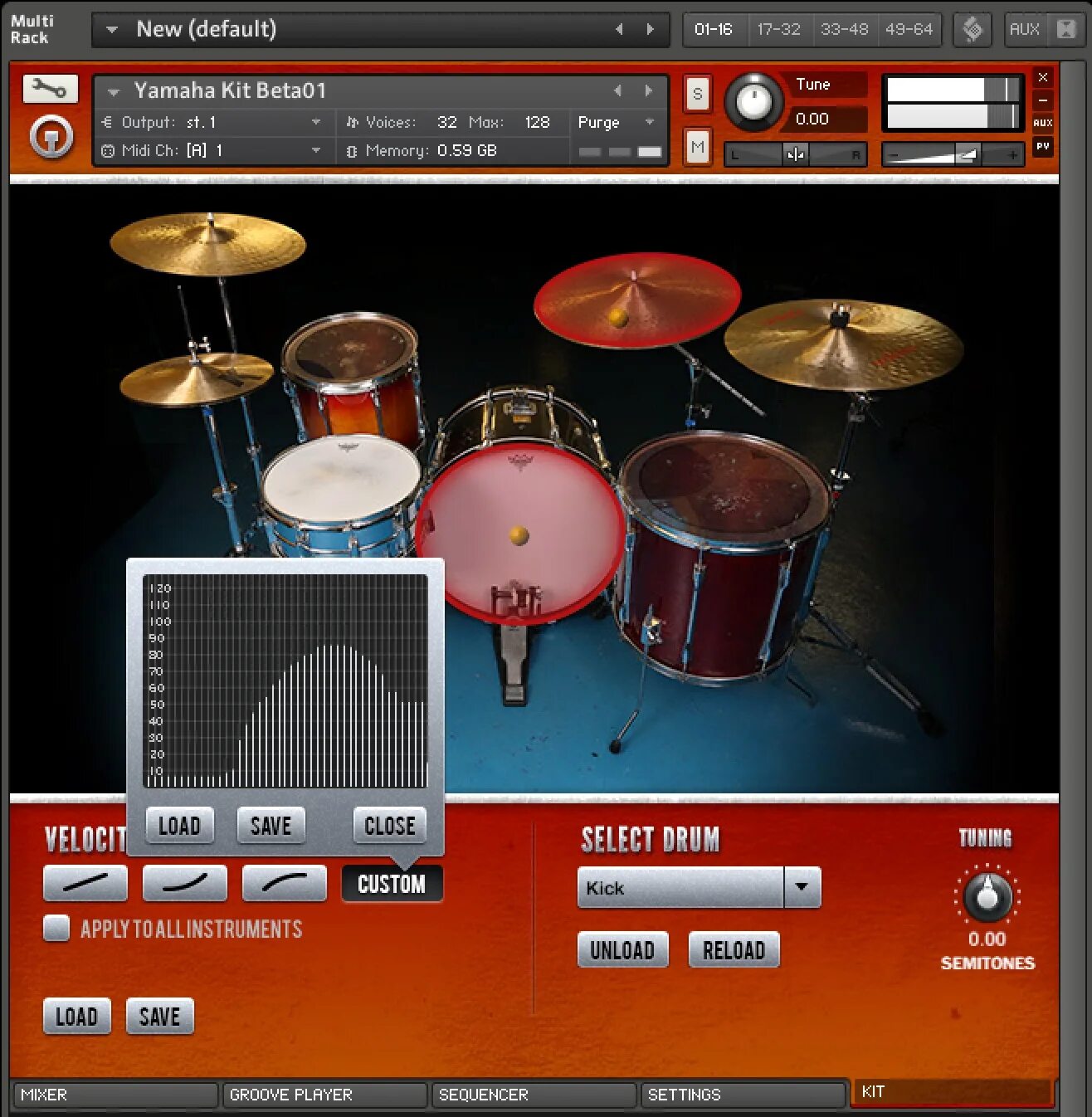
Task: Solo the instrument with S button
Action: [x=697, y=94]
